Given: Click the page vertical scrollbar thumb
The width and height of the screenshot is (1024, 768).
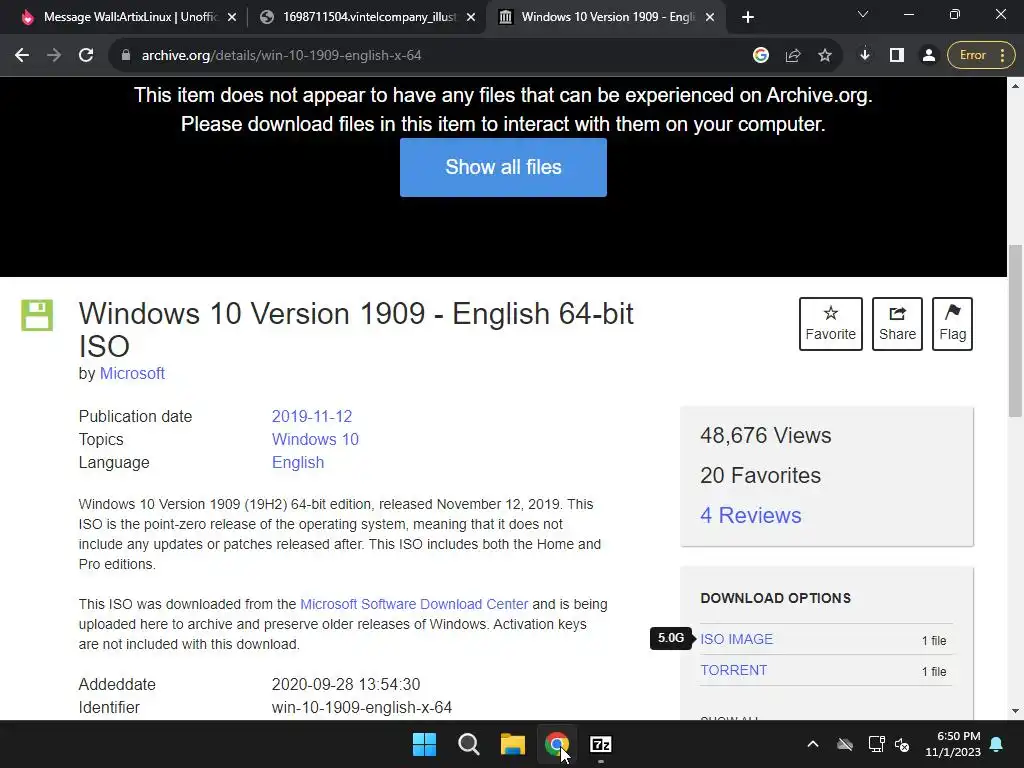Looking at the screenshot, I should click(x=1015, y=330).
